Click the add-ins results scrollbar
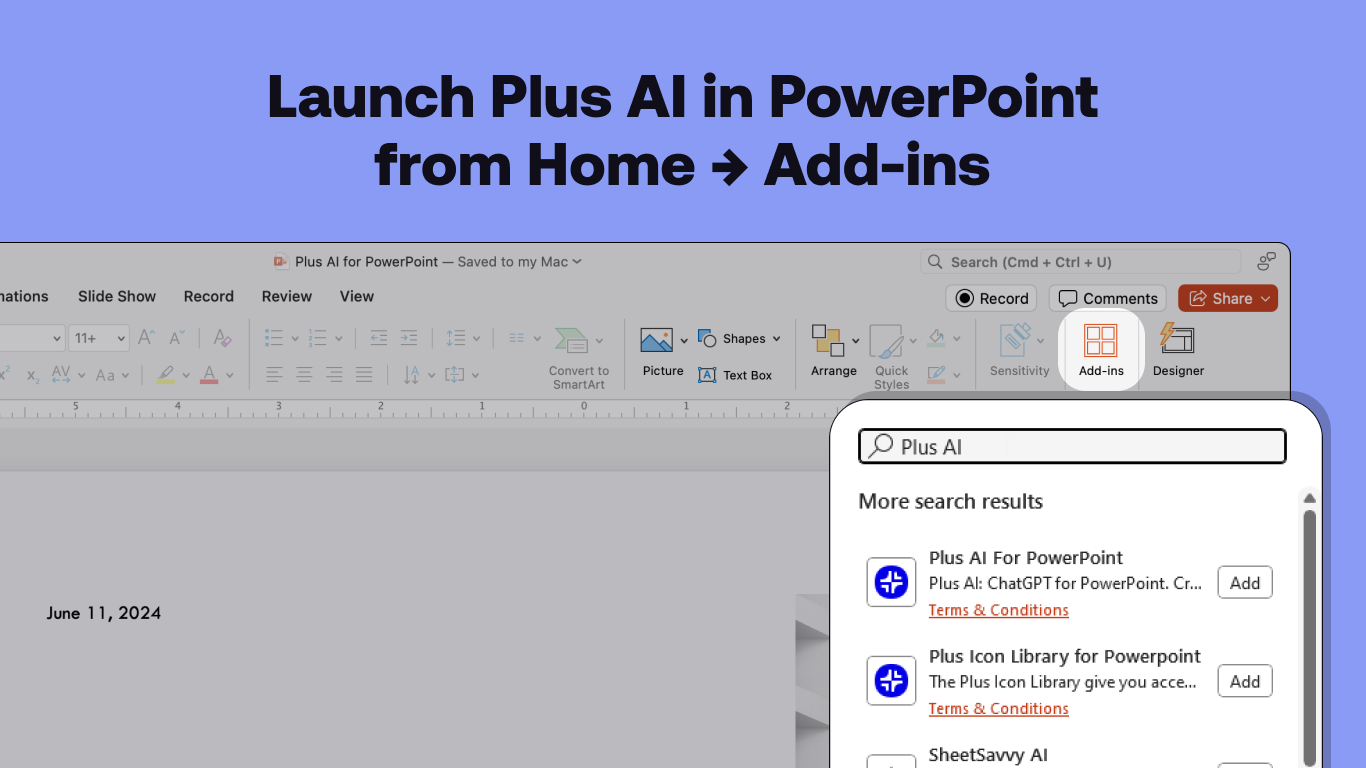 (1309, 638)
